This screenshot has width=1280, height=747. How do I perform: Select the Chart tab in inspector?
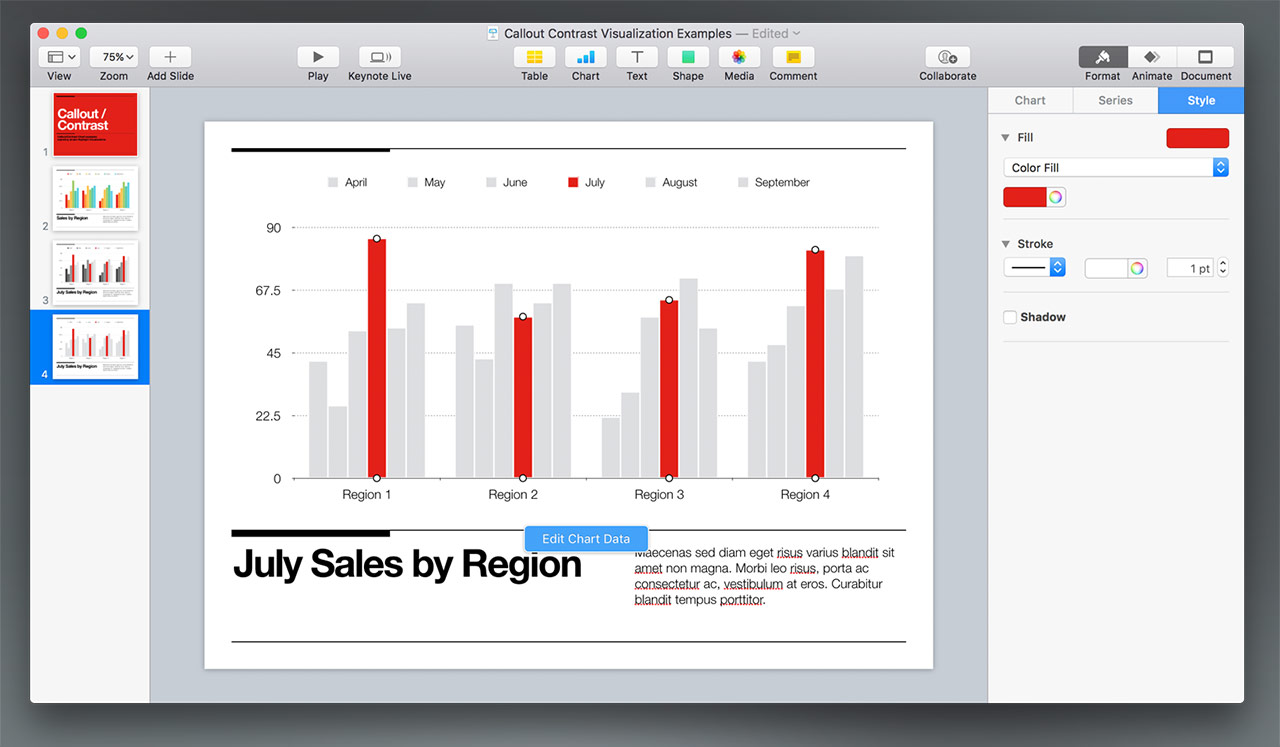coord(1030,100)
